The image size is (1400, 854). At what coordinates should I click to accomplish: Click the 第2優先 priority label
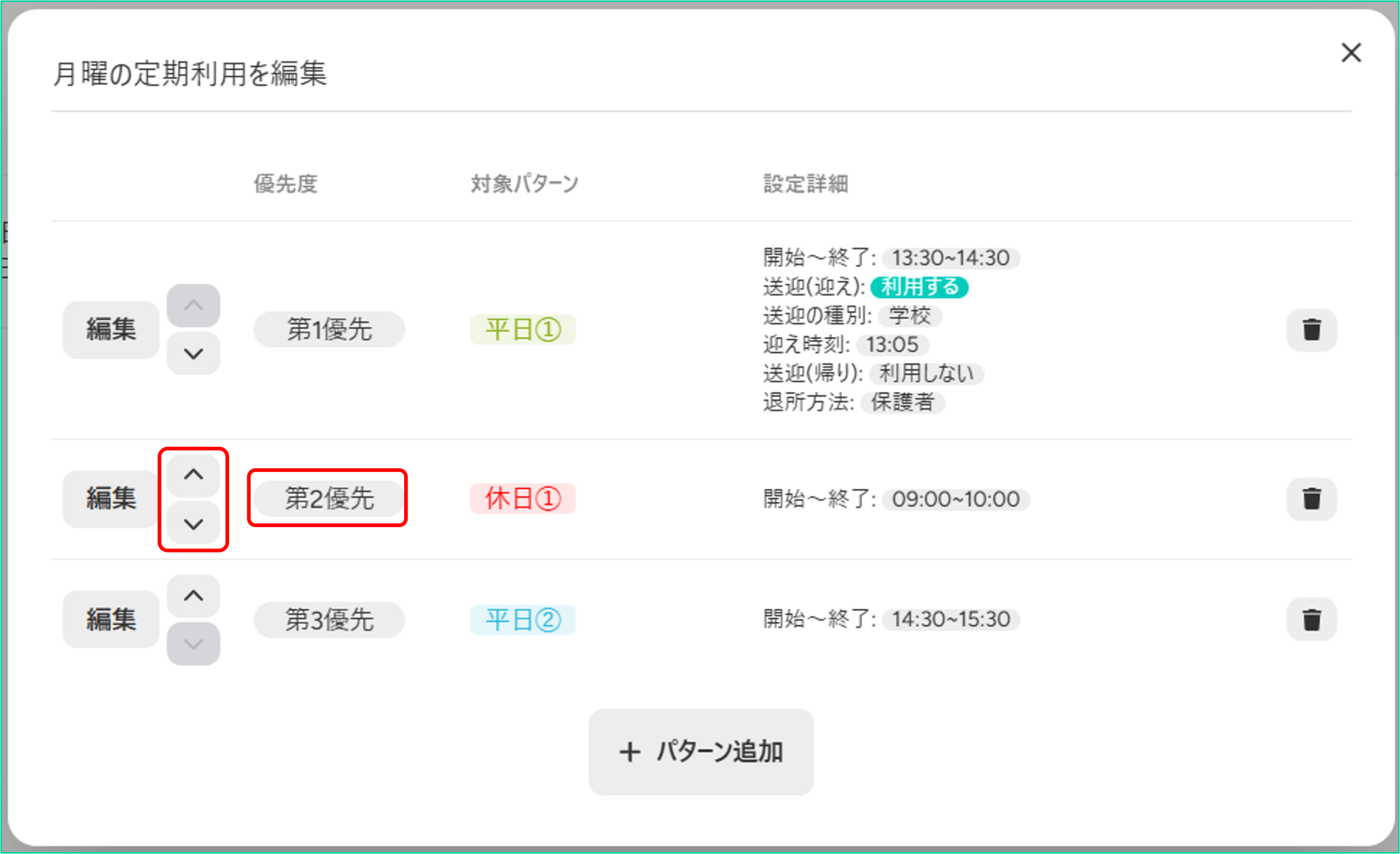click(x=329, y=499)
